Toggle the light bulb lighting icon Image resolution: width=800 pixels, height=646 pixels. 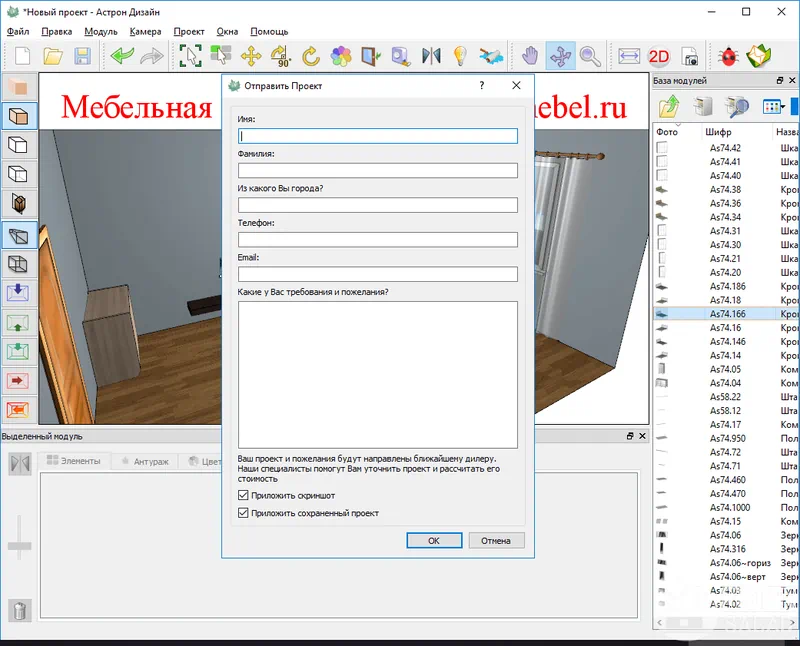coord(460,56)
